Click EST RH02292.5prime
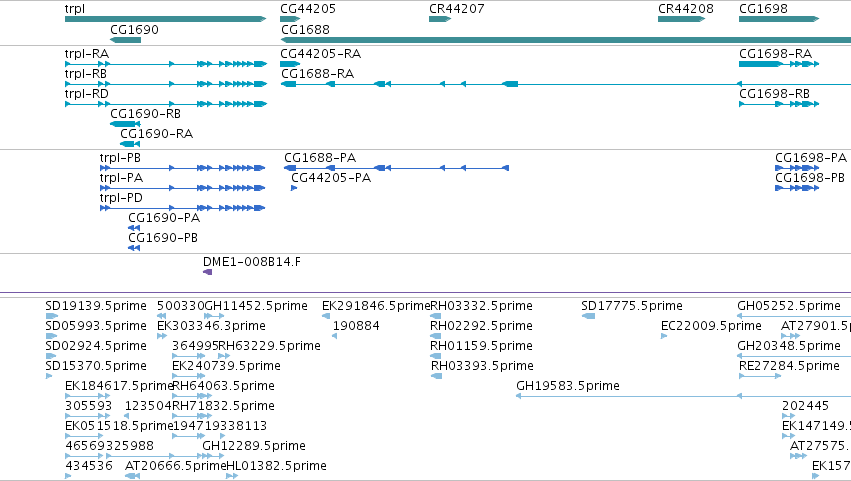851x481 pixels. click(x=435, y=336)
